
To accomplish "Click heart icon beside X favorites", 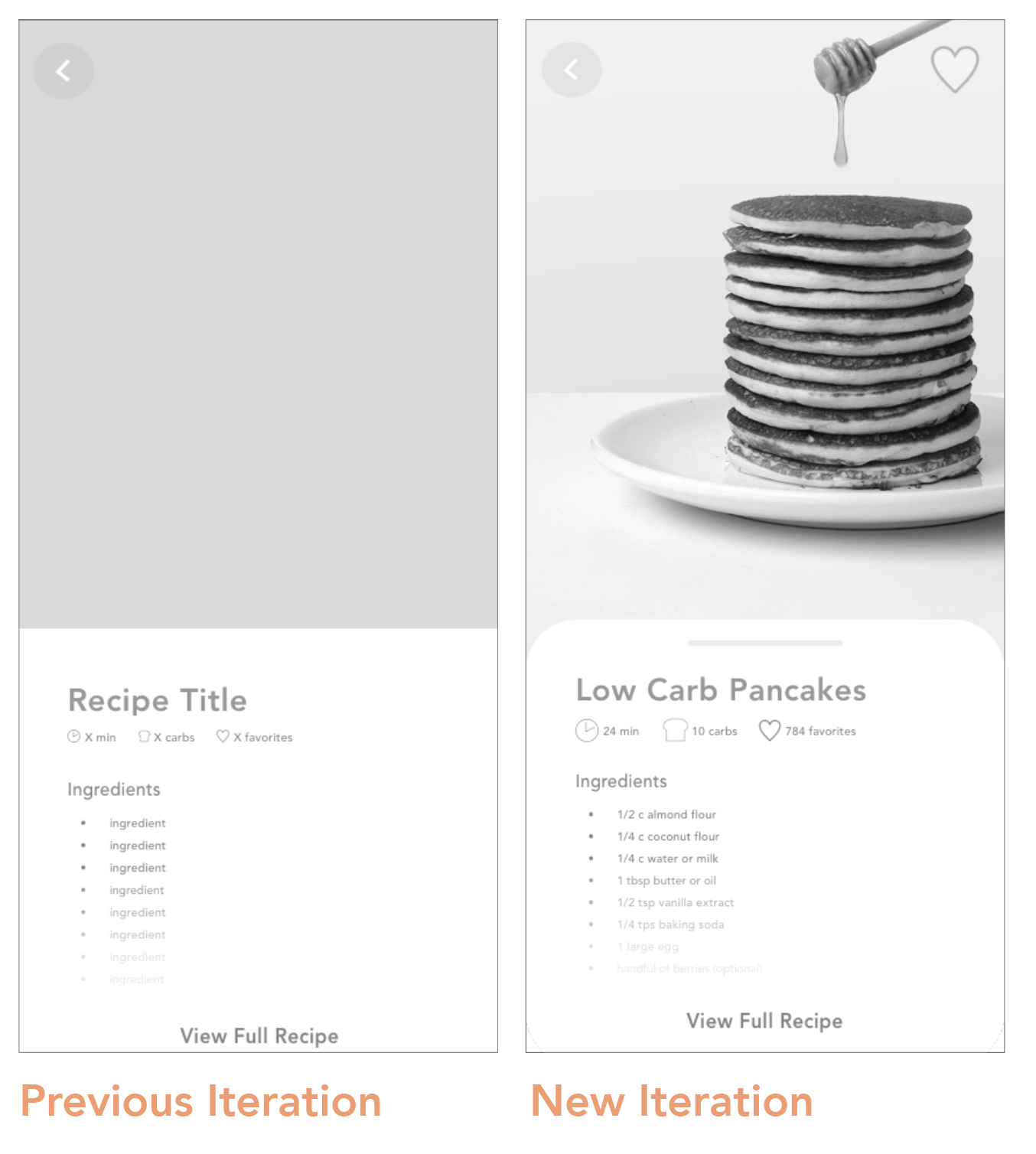I will 223,736.
